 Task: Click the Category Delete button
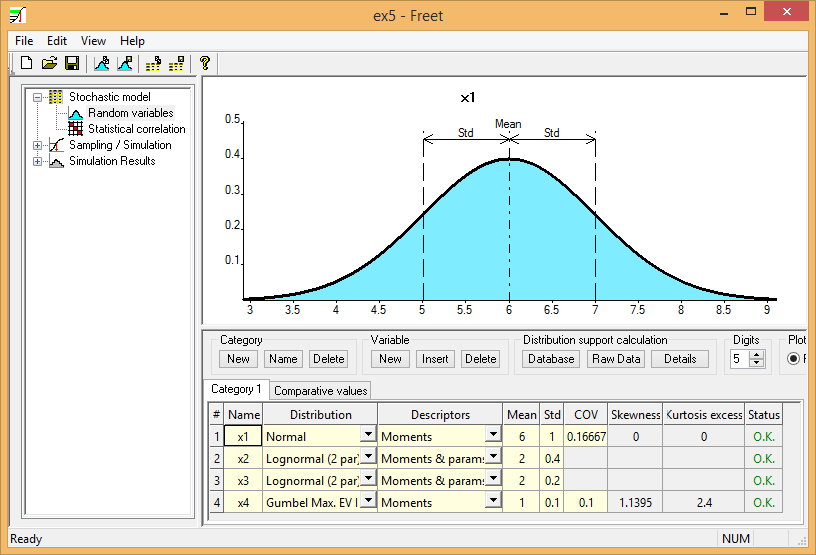pyautogui.click(x=328, y=359)
